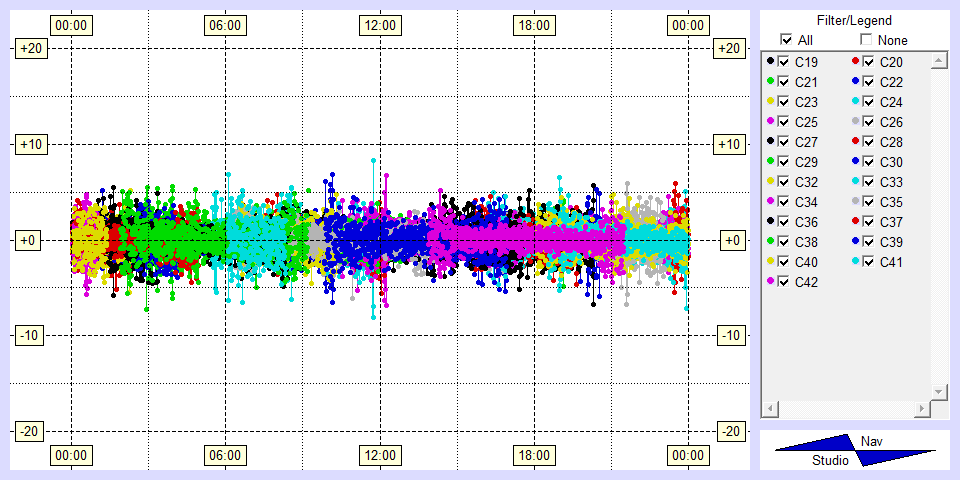Screen dimensions: 960x480
Task: Hide the C22 series
Action: coord(869,82)
